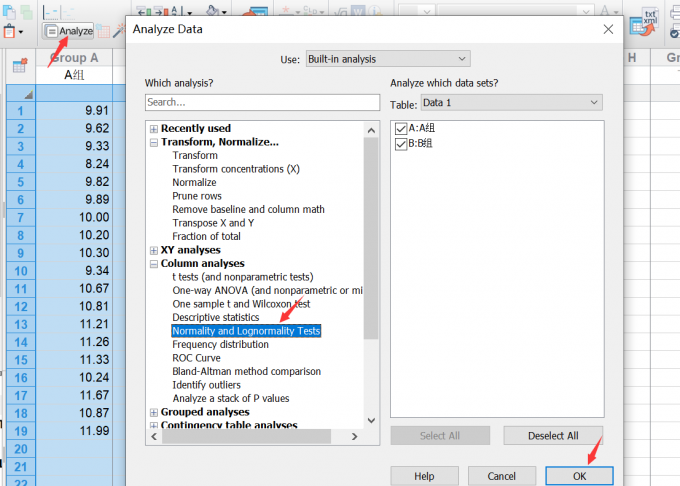Click the cell containing 11.99
The width and height of the screenshot is (680, 486).
click(74, 431)
